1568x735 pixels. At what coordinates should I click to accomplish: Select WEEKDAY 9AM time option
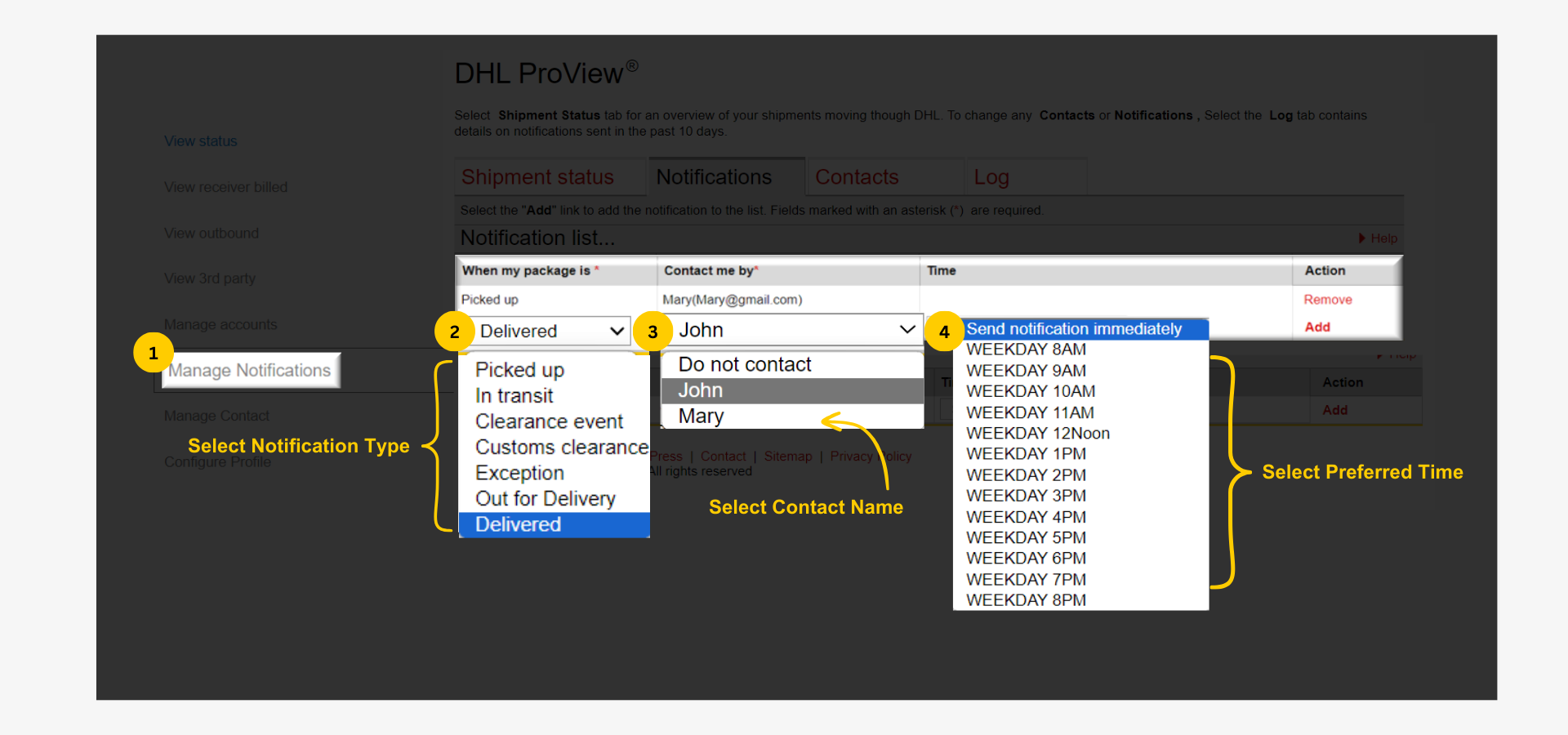coord(1081,371)
